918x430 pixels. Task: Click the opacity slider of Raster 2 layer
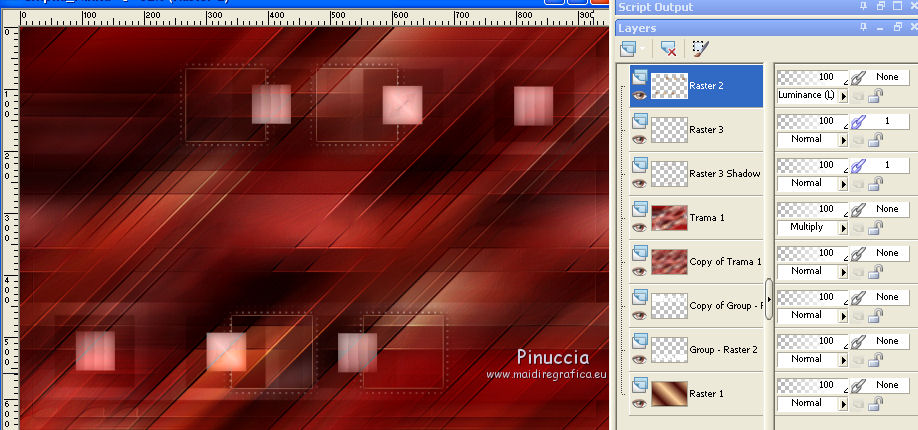point(813,77)
